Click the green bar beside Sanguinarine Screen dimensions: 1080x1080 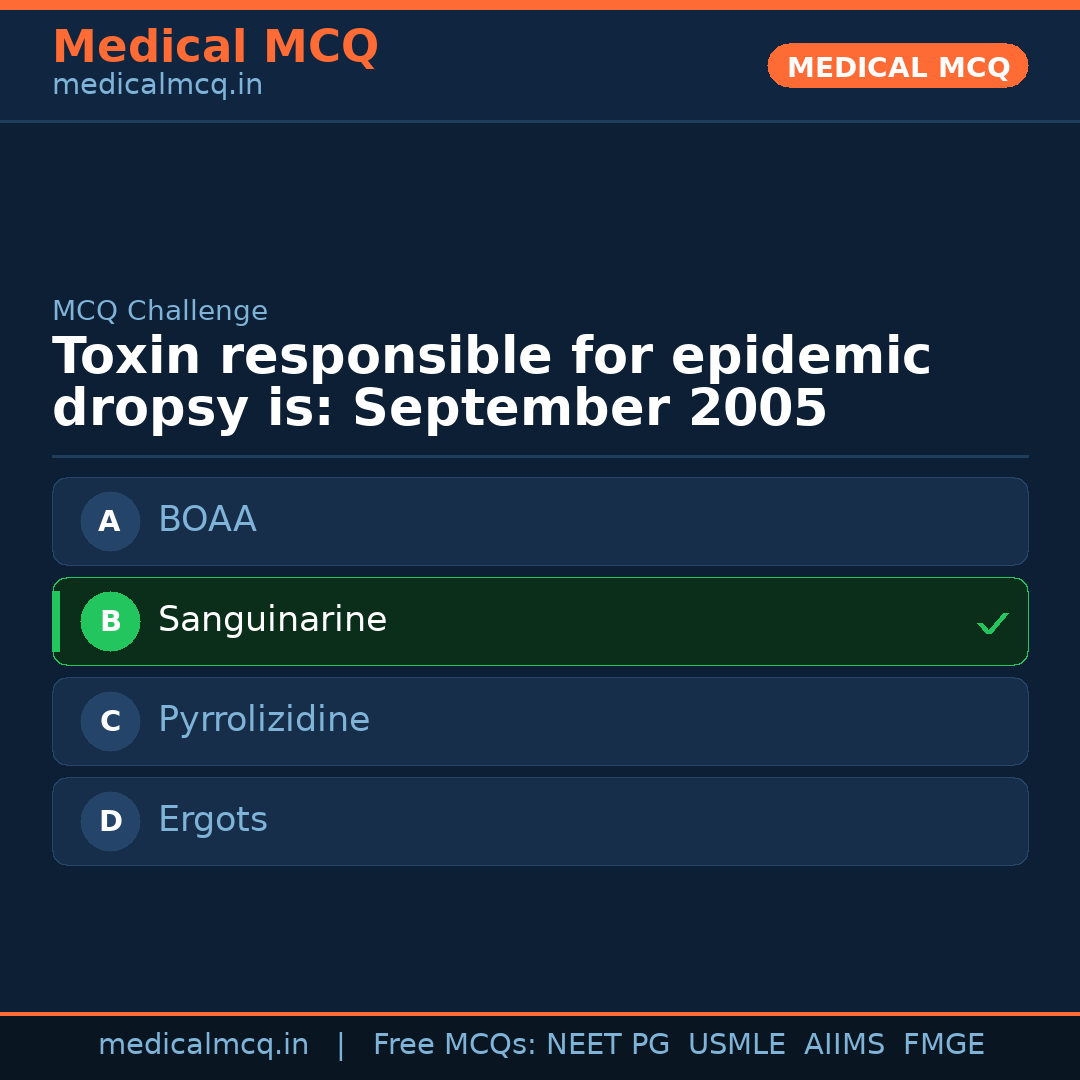(x=56, y=621)
